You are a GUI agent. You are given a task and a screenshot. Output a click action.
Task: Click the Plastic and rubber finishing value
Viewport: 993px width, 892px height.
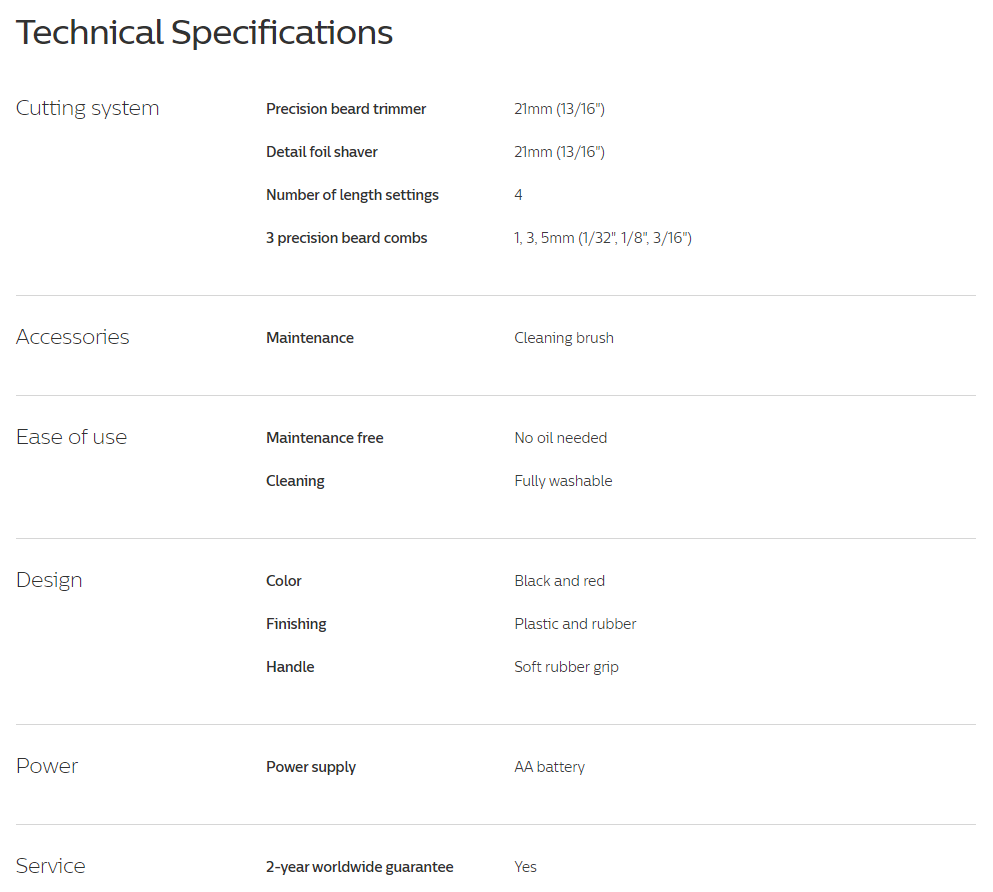[575, 624]
